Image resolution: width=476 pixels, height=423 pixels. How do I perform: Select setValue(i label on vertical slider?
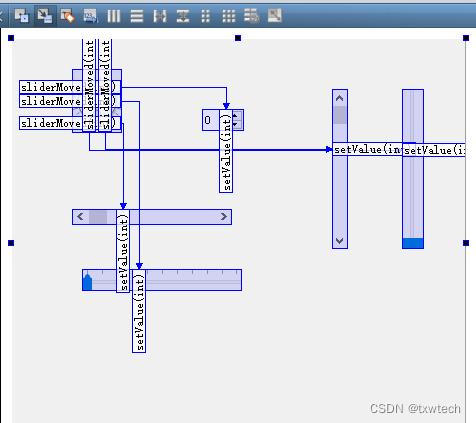click(434, 150)
